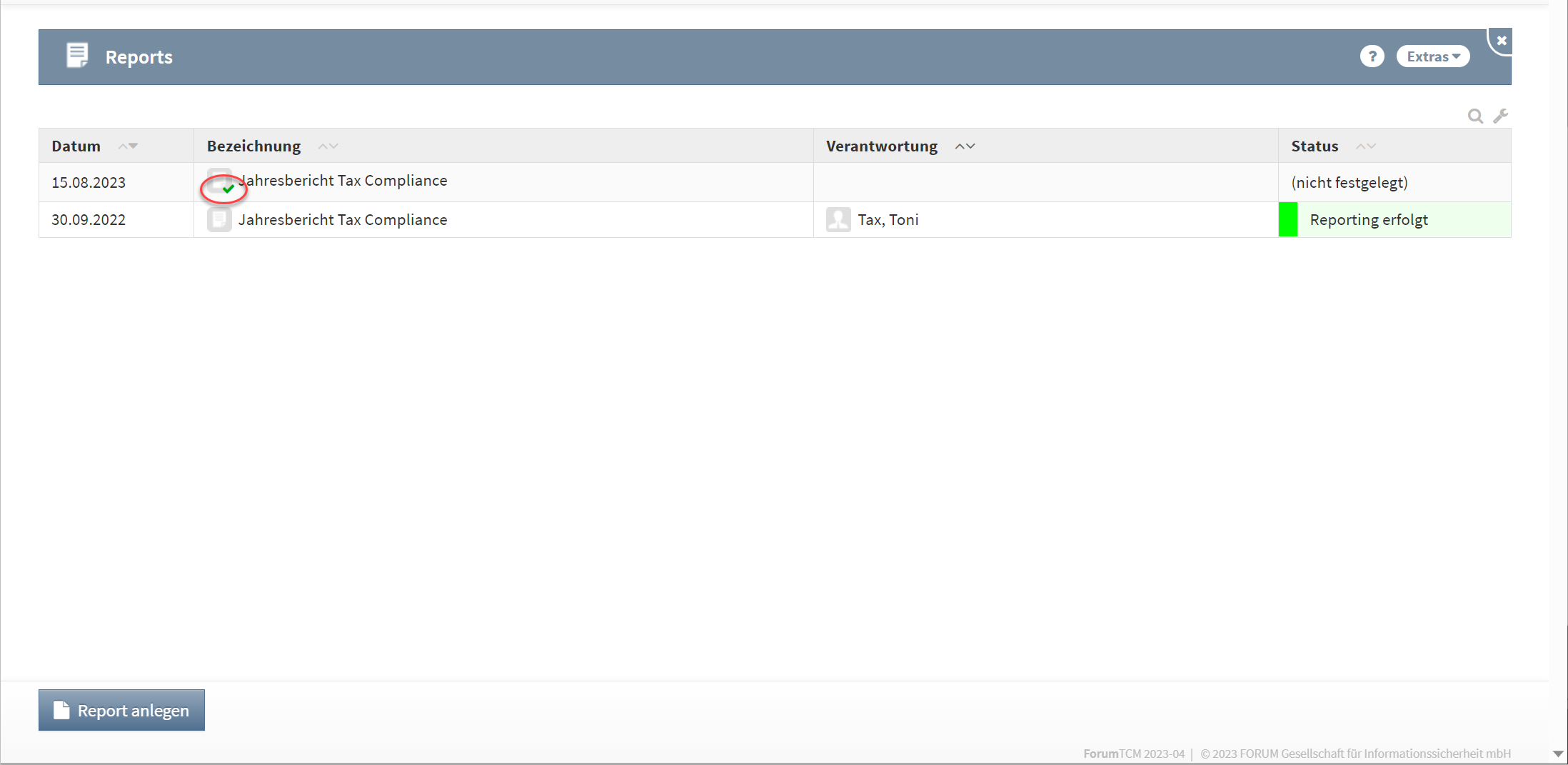Toggle sort arrows on the Status column

point(1365,146)
